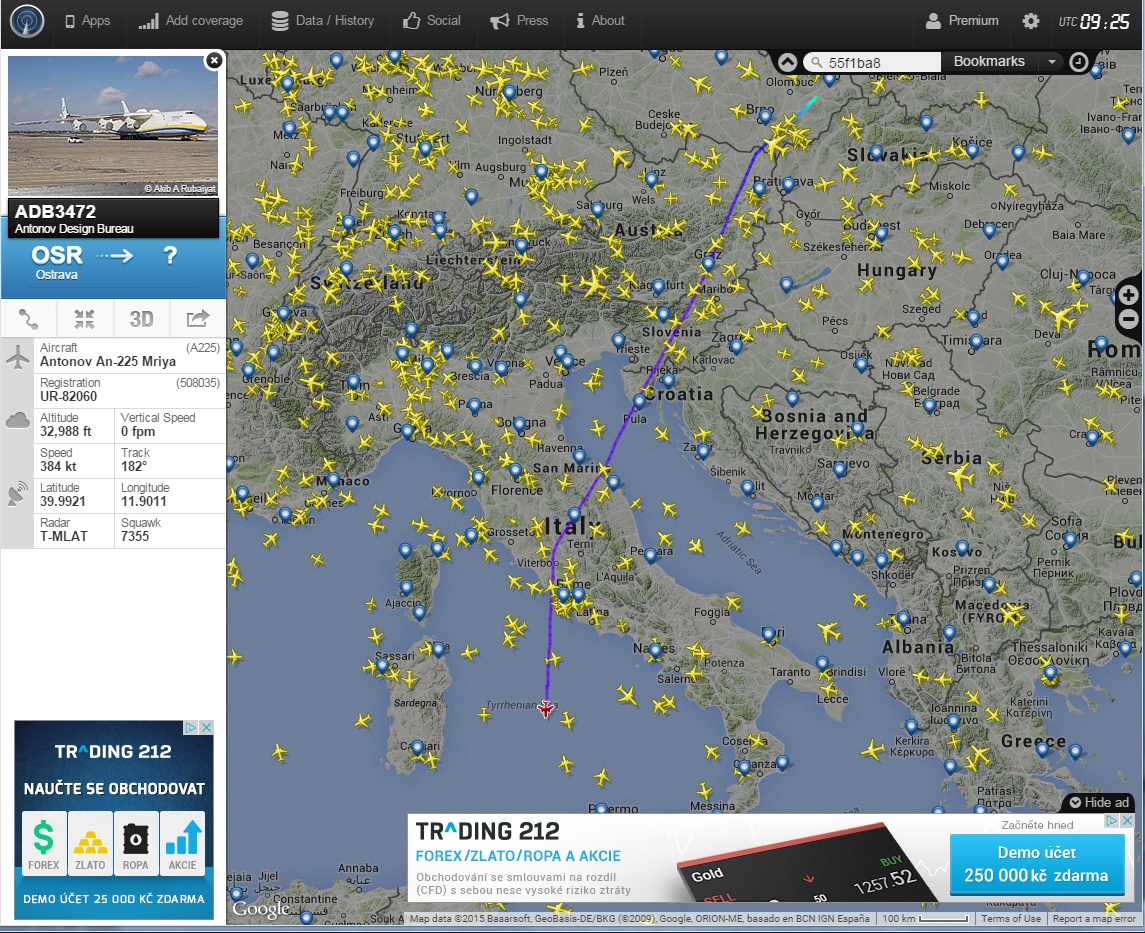This screenshot has height=933, width=1145.
Task: Click the UTC clock display
Action: 1095,22
